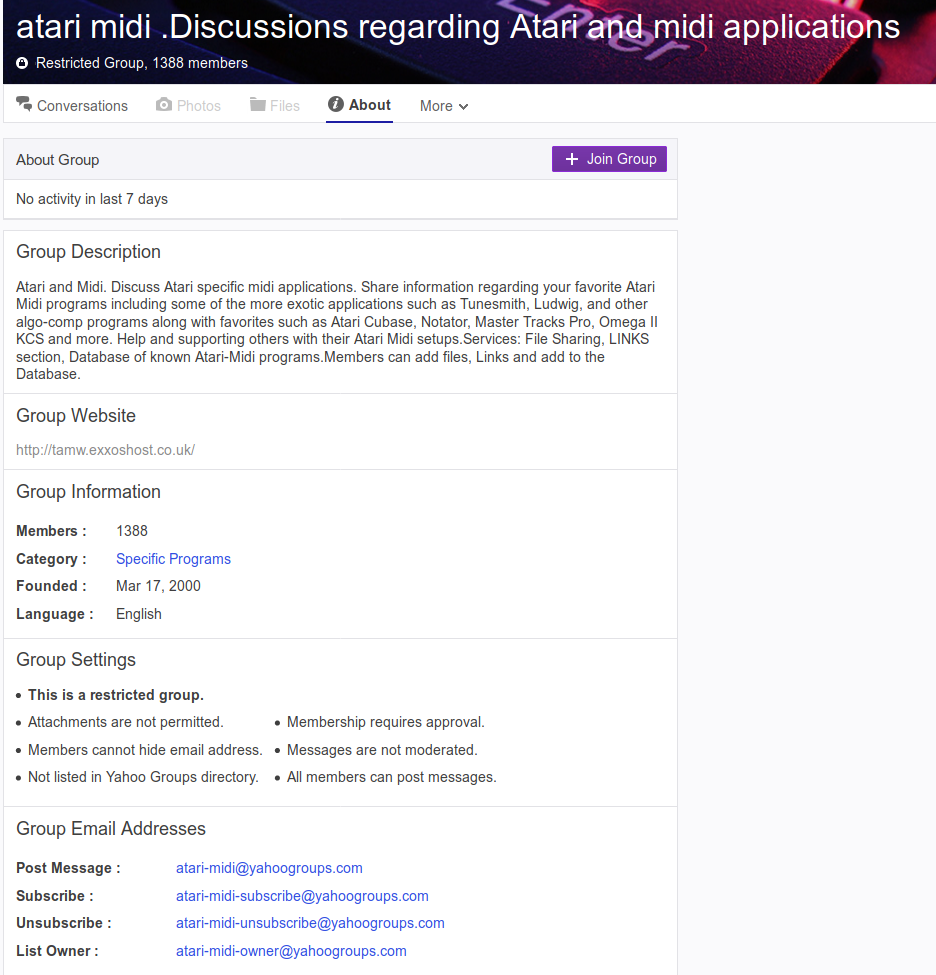
Task: Click the Conversations speech bubble icon
Action: click(24, 104)
